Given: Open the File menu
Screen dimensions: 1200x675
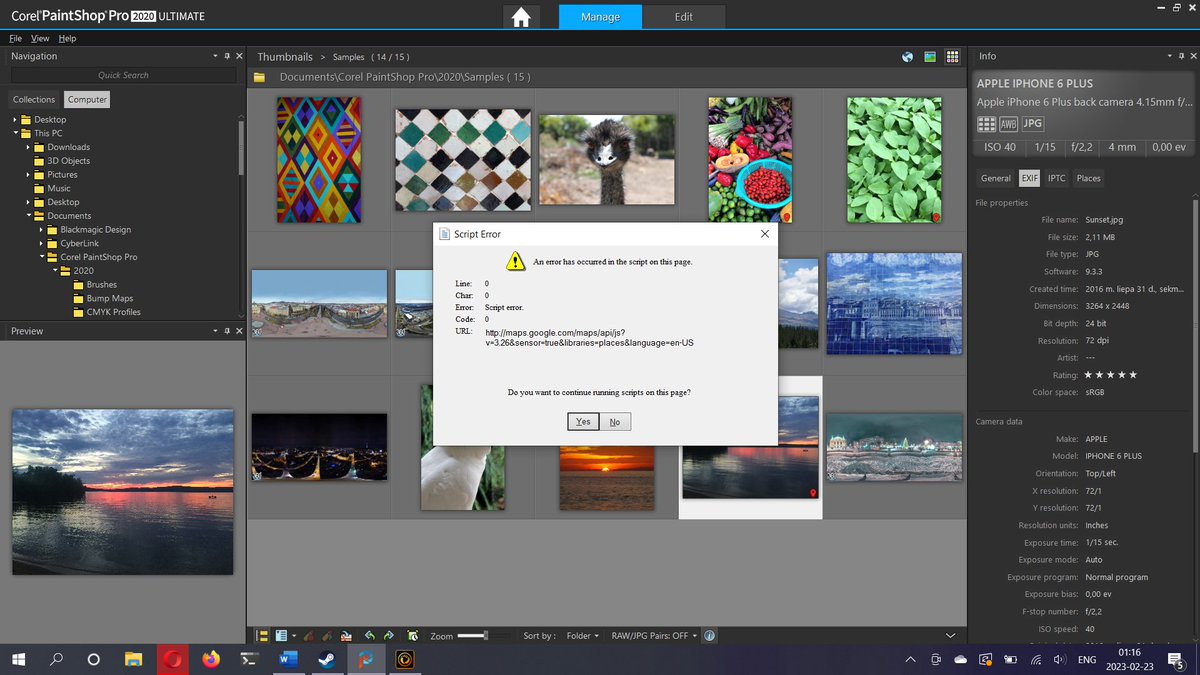Looking at the screenshot, I should pyautogui.click(x=16, y=38).
